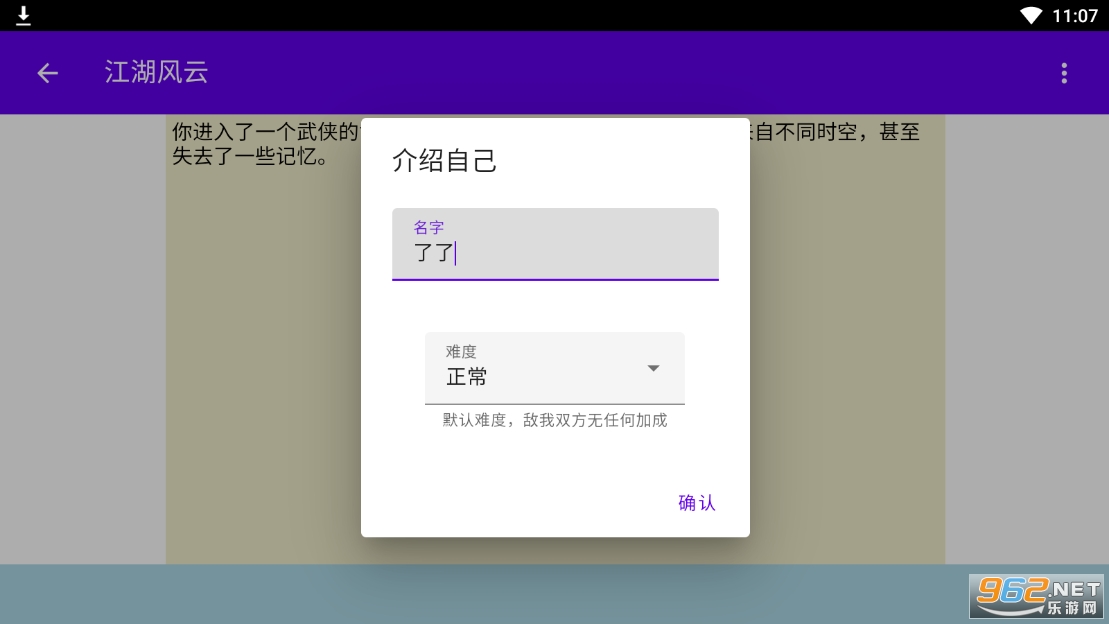Click the purple underline of the name field
The width and height of the screenshot is (1109, 624).
click(555, 280)
